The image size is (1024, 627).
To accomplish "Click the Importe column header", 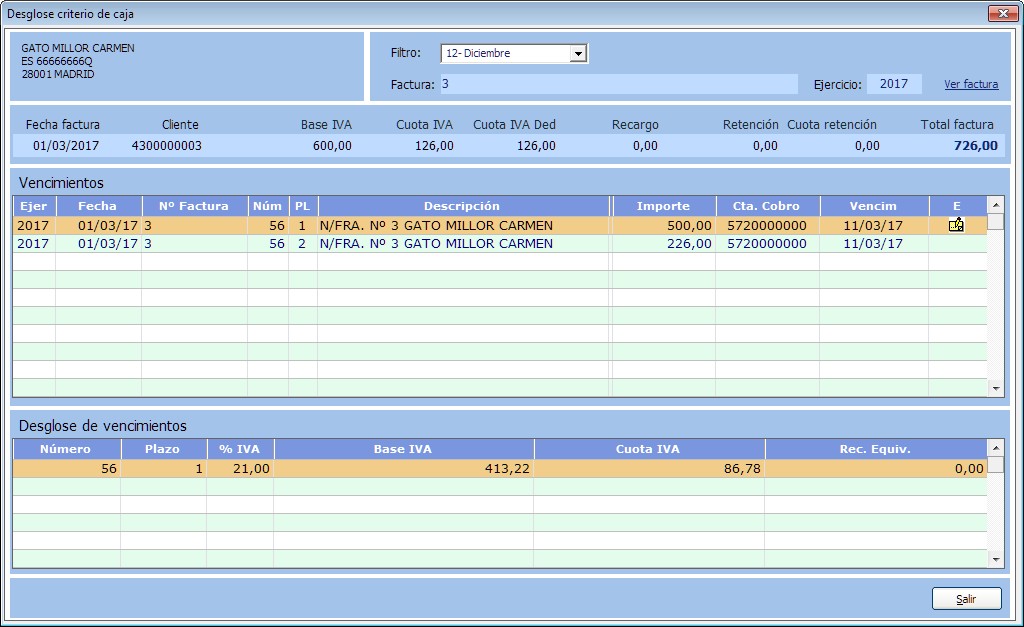I will [x=664, y=206].
